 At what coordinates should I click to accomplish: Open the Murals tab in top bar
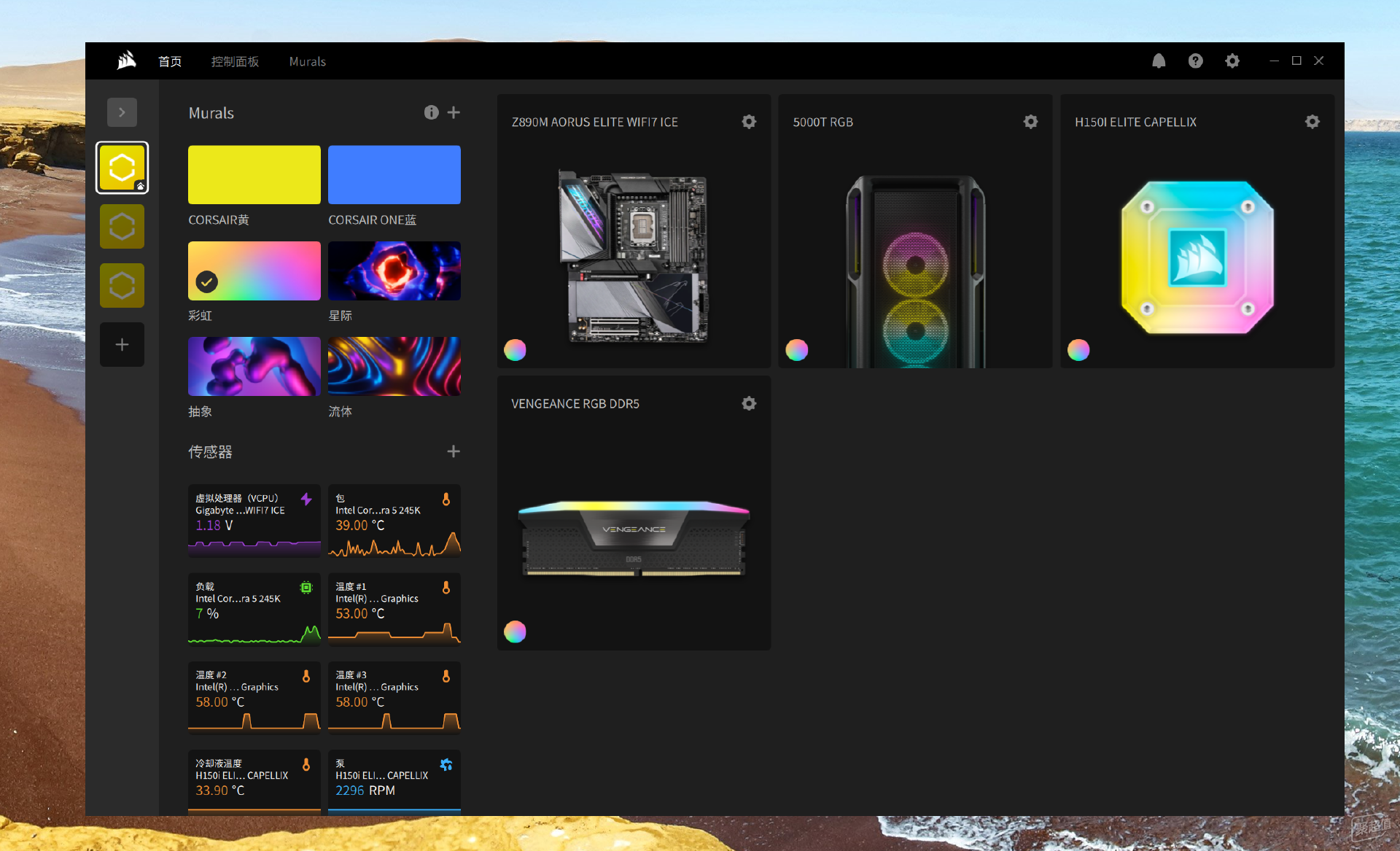click(307, 61)
